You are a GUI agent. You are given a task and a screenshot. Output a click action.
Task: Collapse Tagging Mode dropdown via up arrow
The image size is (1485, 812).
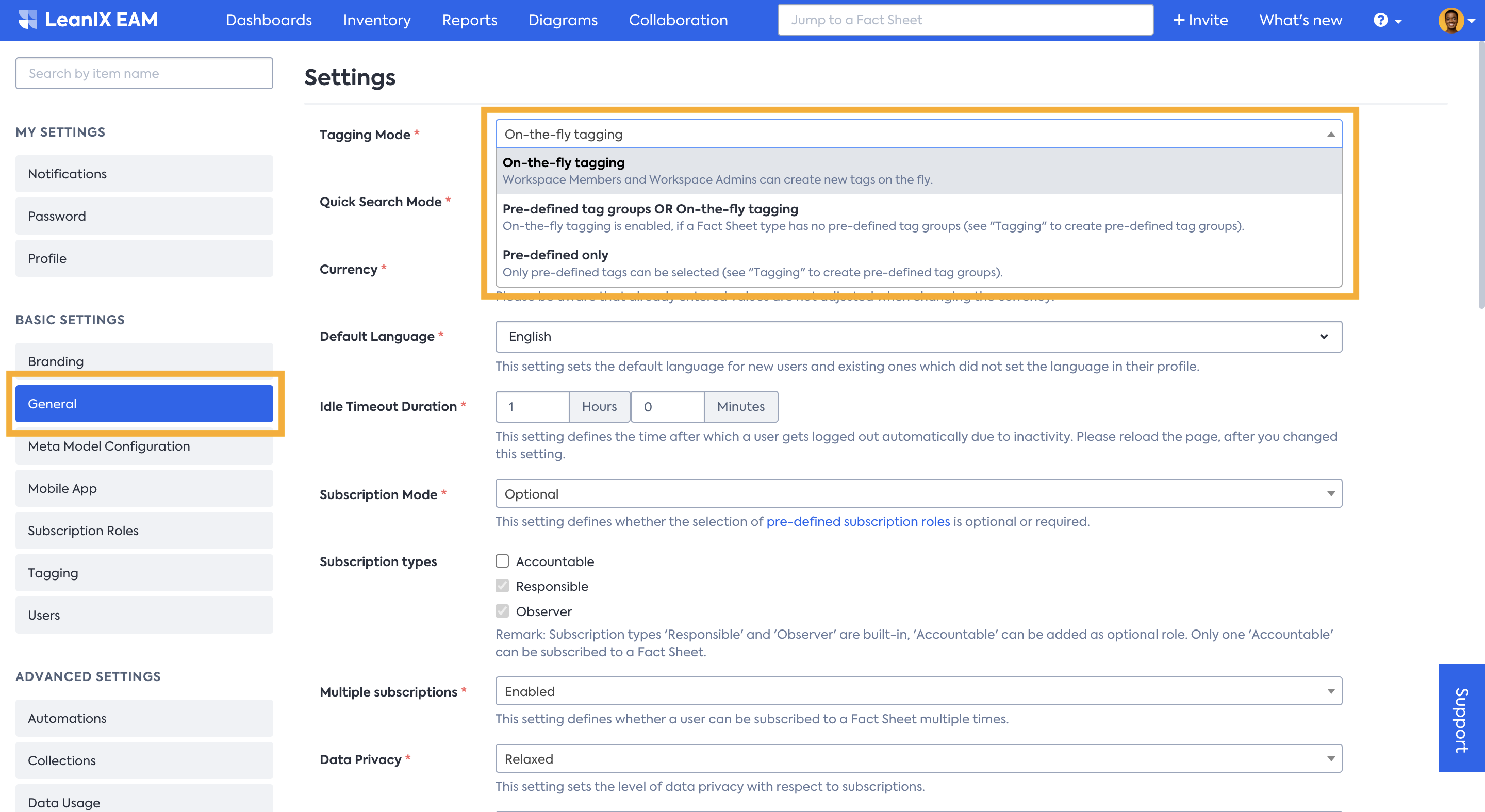point(1330,134)
